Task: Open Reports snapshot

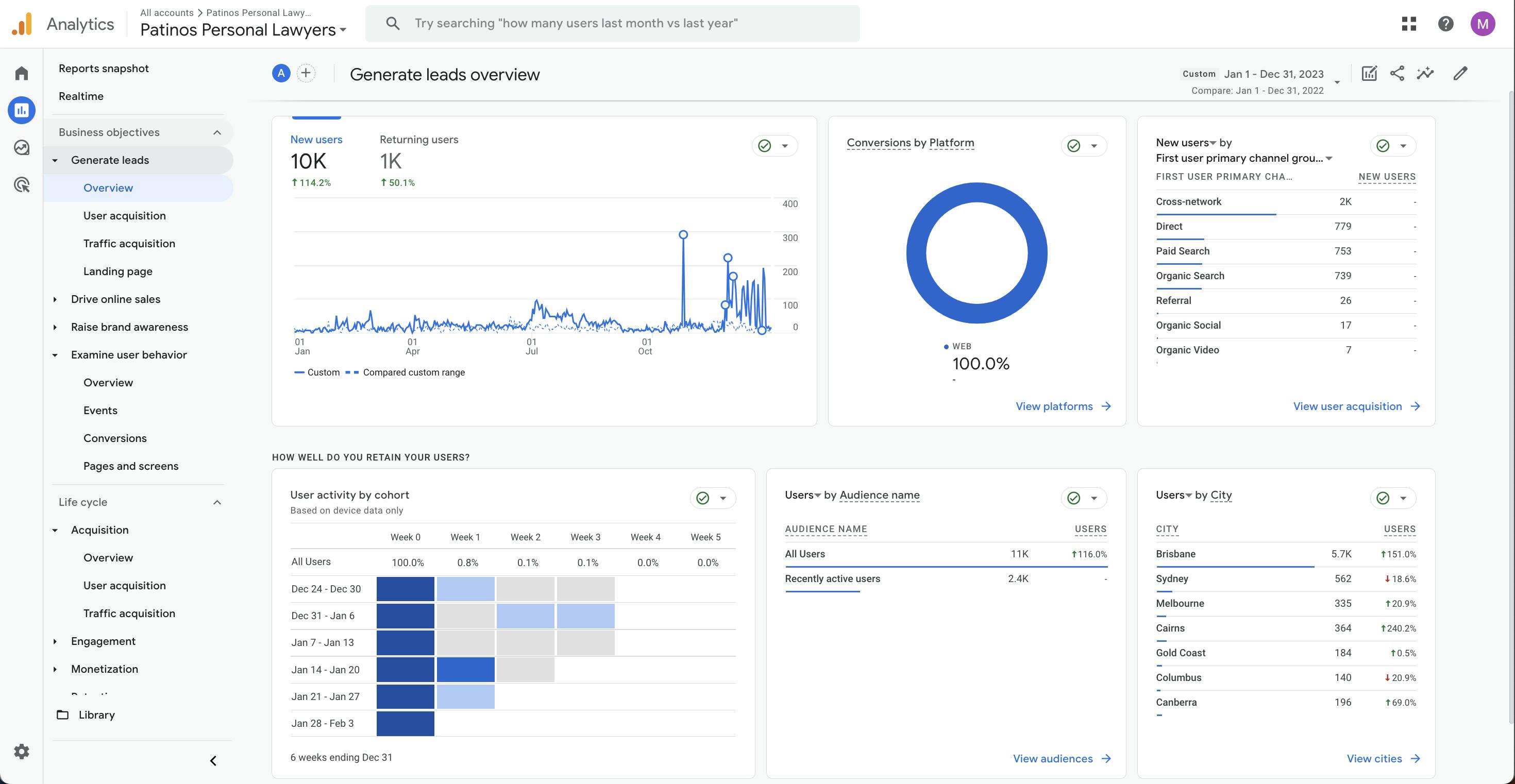Action: point(104,68)
